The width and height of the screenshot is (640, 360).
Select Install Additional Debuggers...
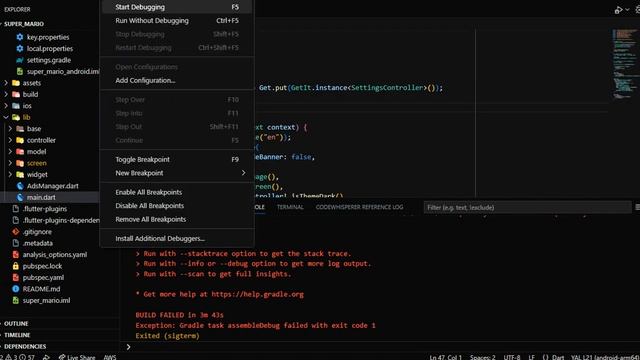point(177,238)
